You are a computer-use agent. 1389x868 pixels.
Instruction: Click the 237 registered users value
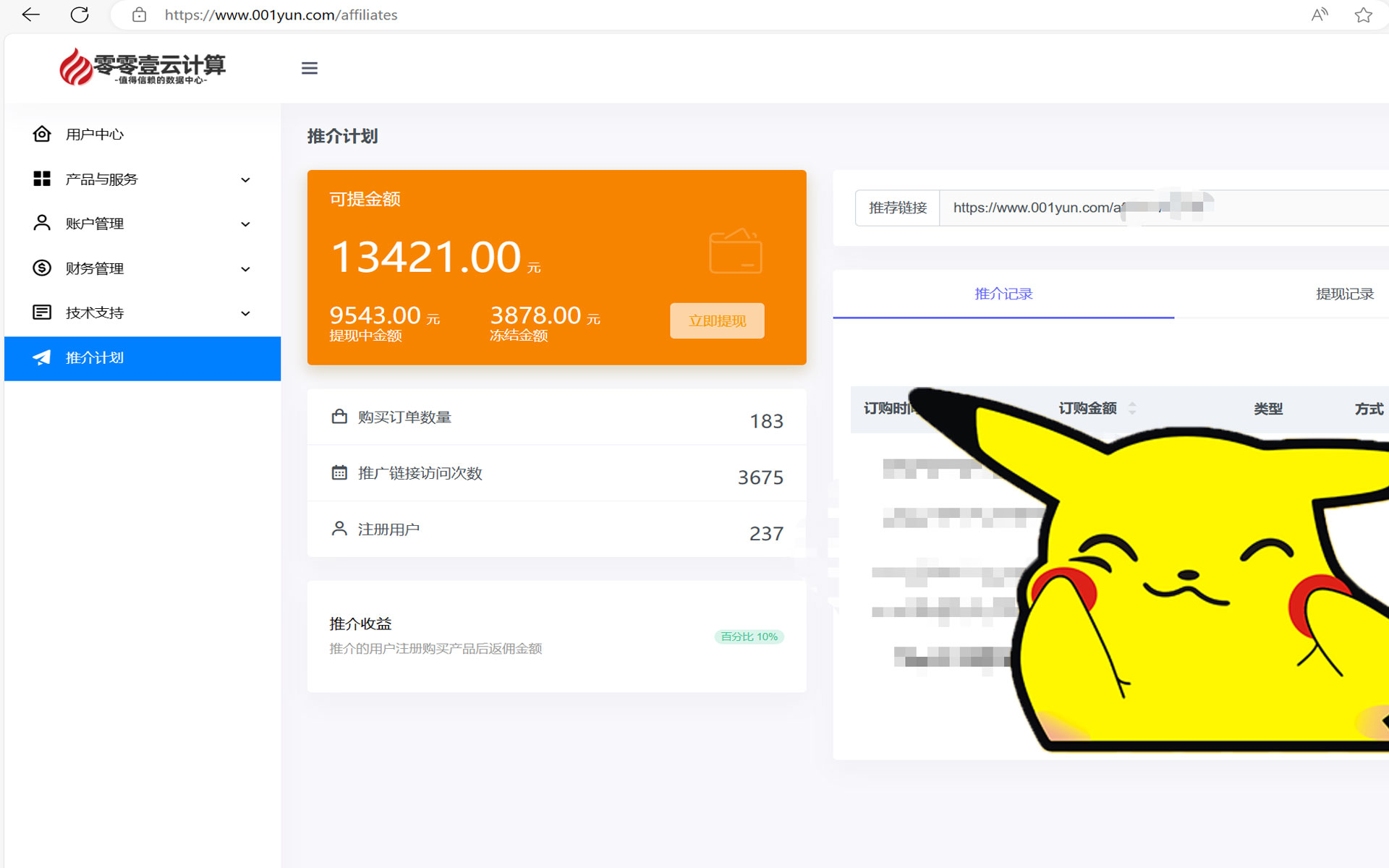[x=766, y=533]
